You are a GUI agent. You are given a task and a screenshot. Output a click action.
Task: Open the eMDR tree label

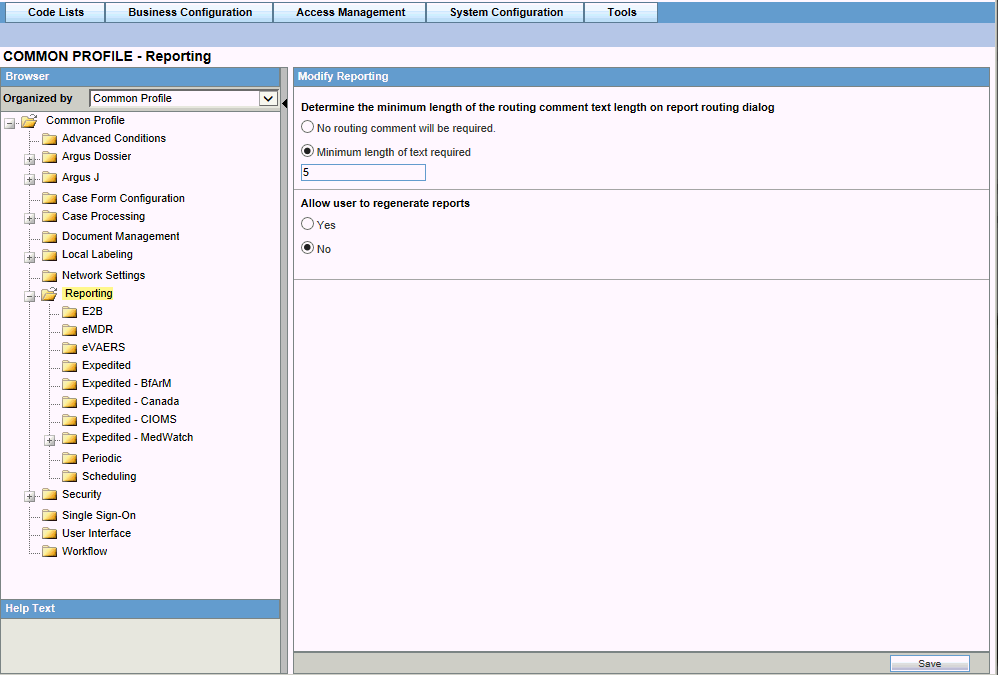click(x=97, y=329)
